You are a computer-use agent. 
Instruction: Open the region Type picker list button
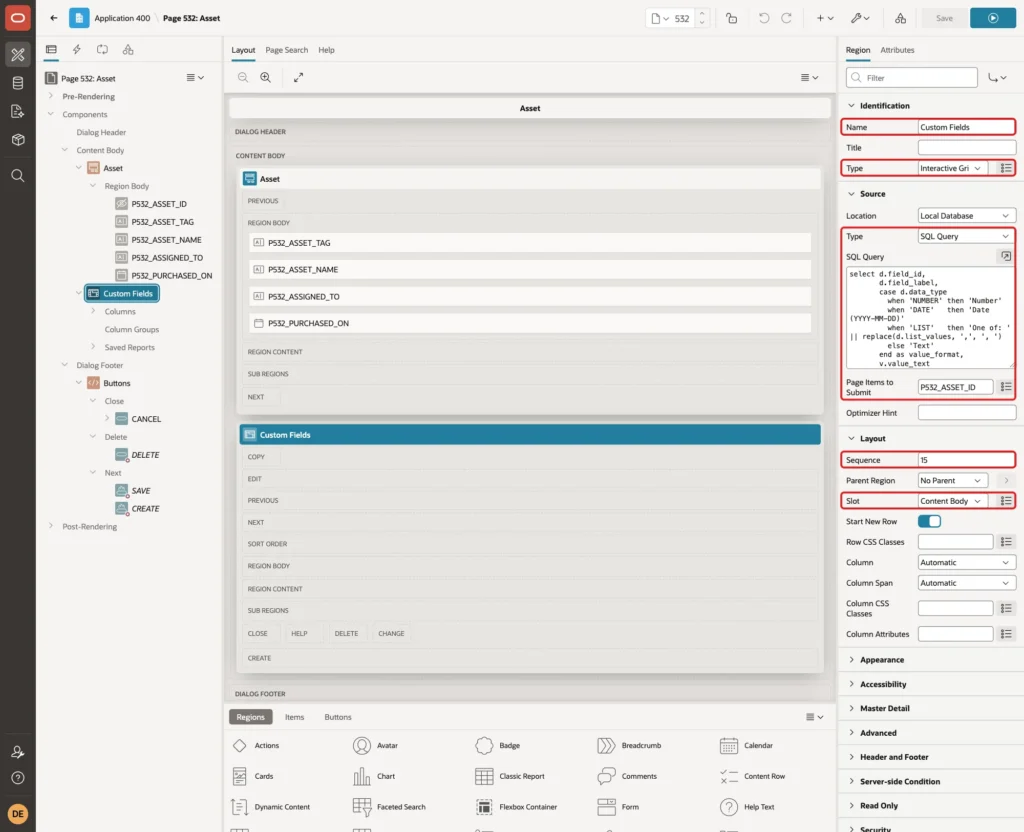pyautogui.click(x=1006, y=168)
